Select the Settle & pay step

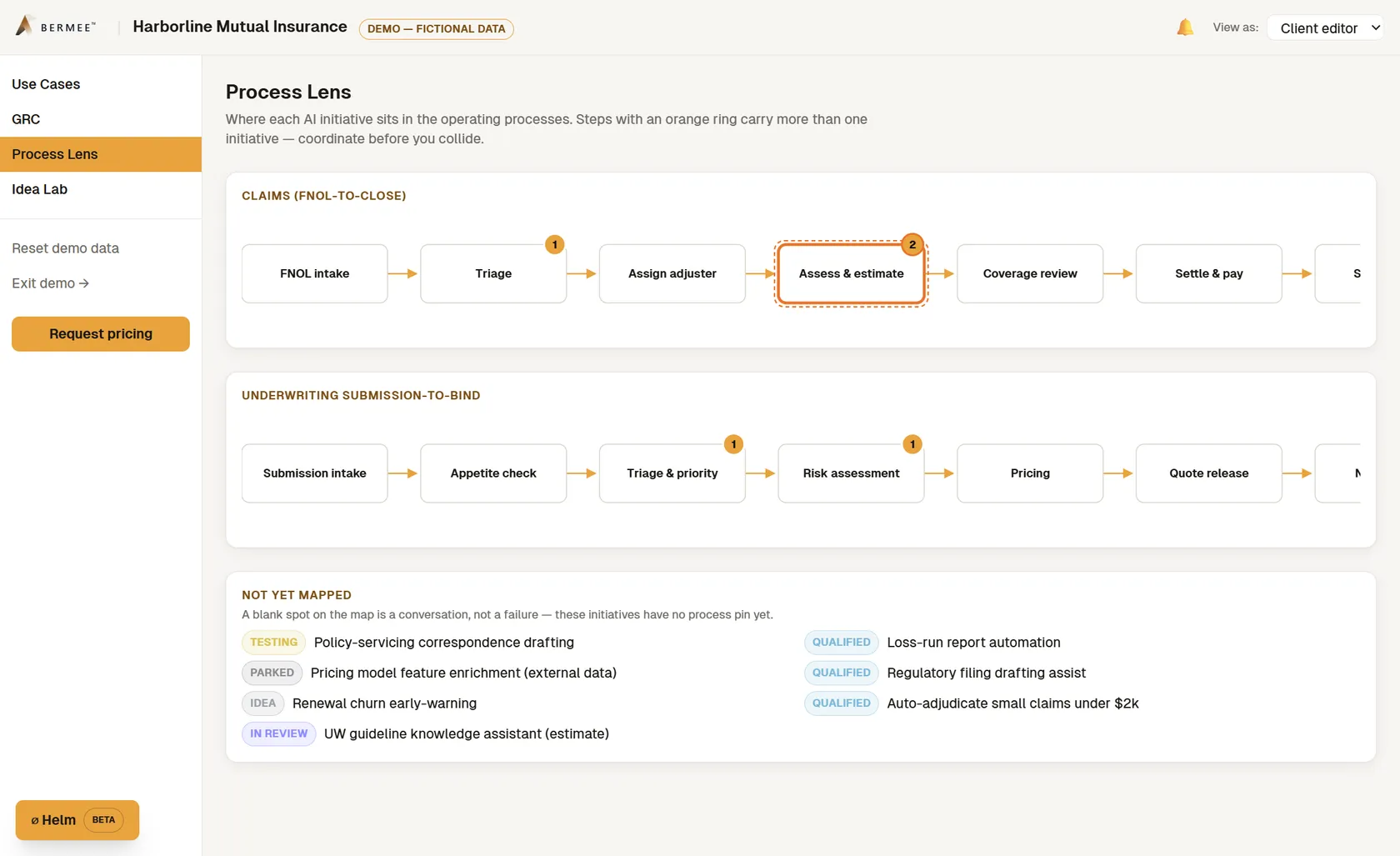tap(1209, 273)
